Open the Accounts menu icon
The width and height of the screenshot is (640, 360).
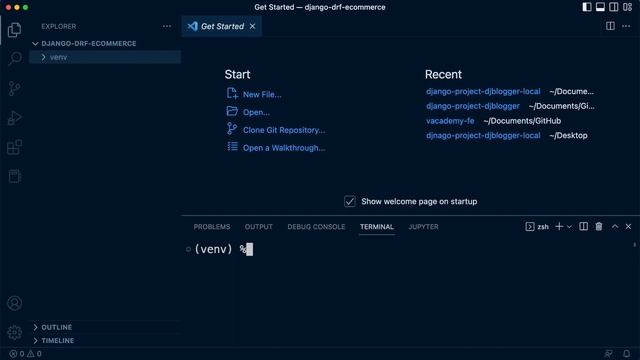pyautogui.click(x=14, y=303)
